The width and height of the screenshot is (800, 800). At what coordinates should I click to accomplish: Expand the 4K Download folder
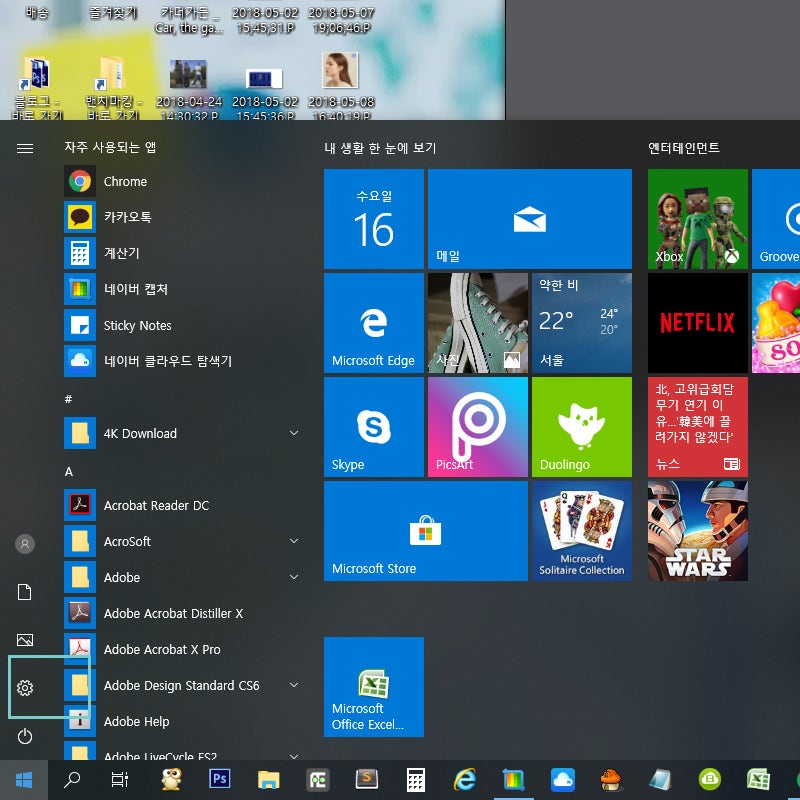(294, 433)
